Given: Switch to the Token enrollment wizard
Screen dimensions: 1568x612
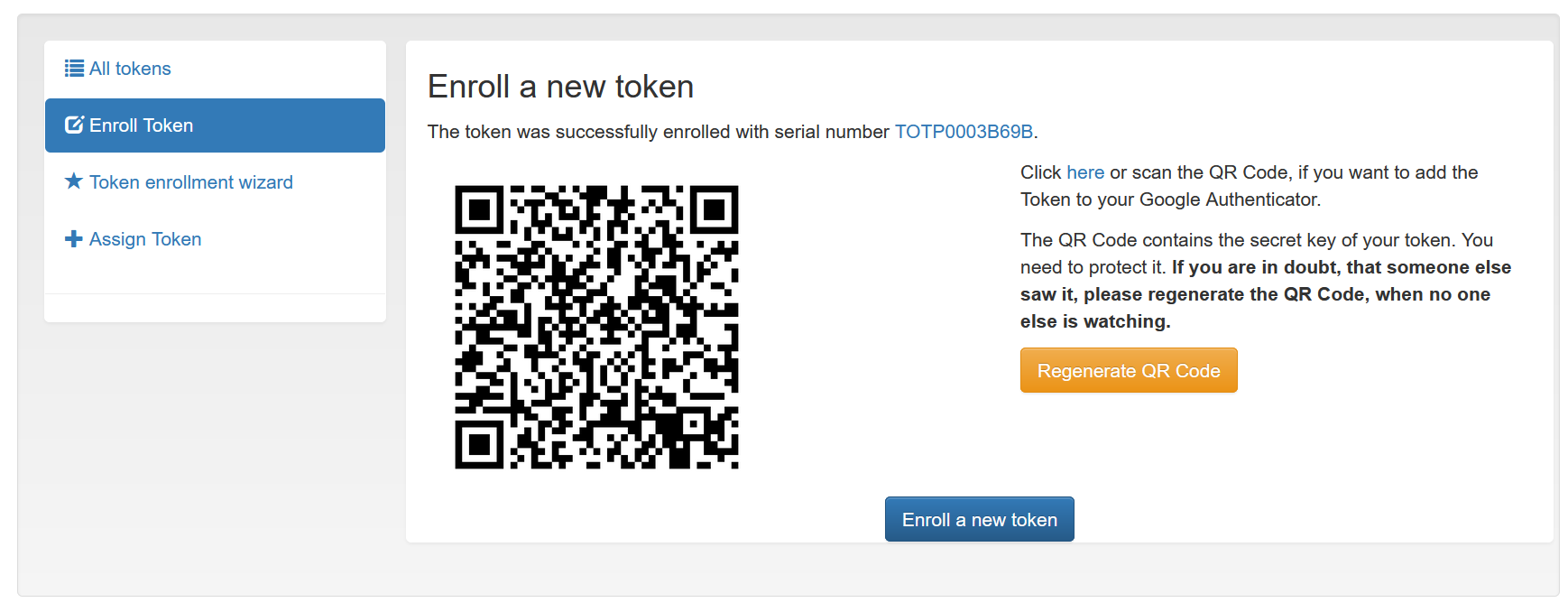Looking at the screenshot, I should 190,182.
